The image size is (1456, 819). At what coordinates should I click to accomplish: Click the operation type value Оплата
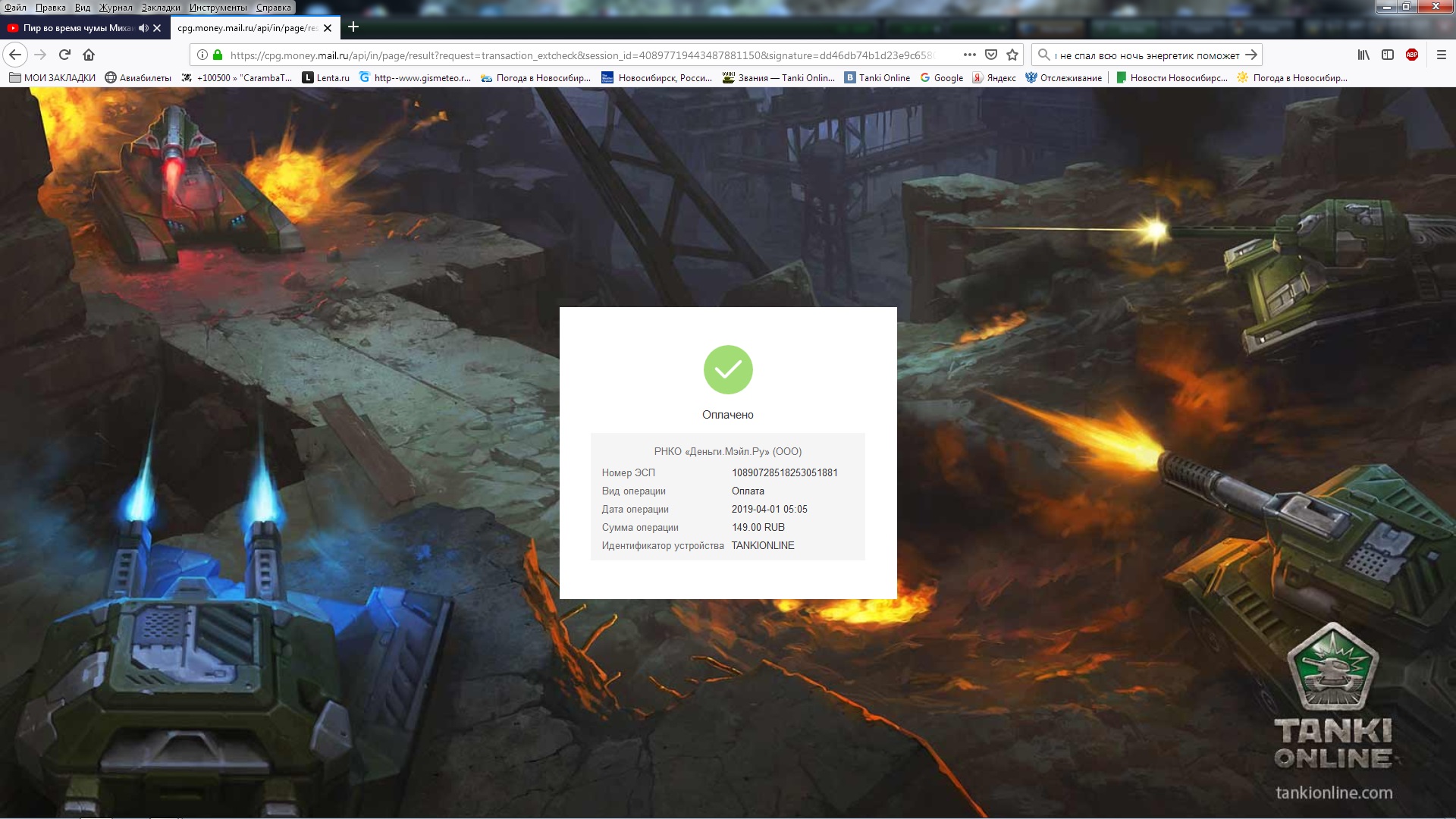tap(748, 491)
